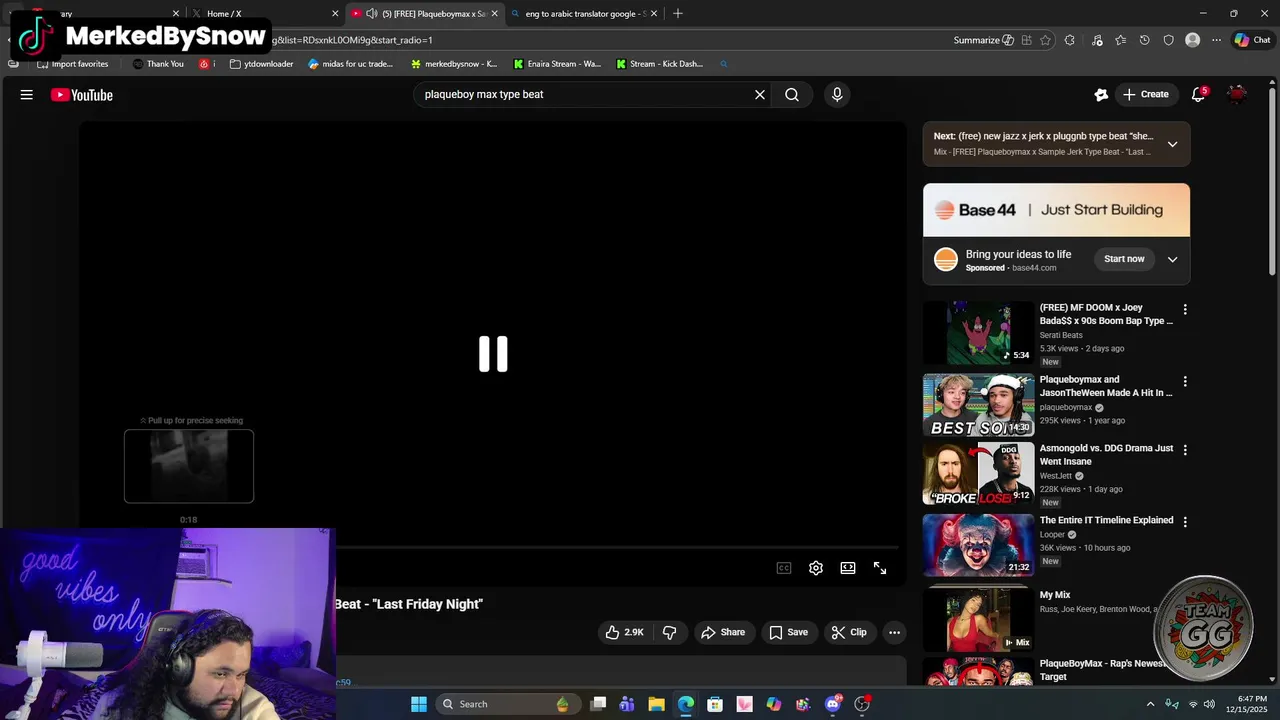
Task: Open a new browser tab
Action: pyautogui.click(x=678, y=13)
